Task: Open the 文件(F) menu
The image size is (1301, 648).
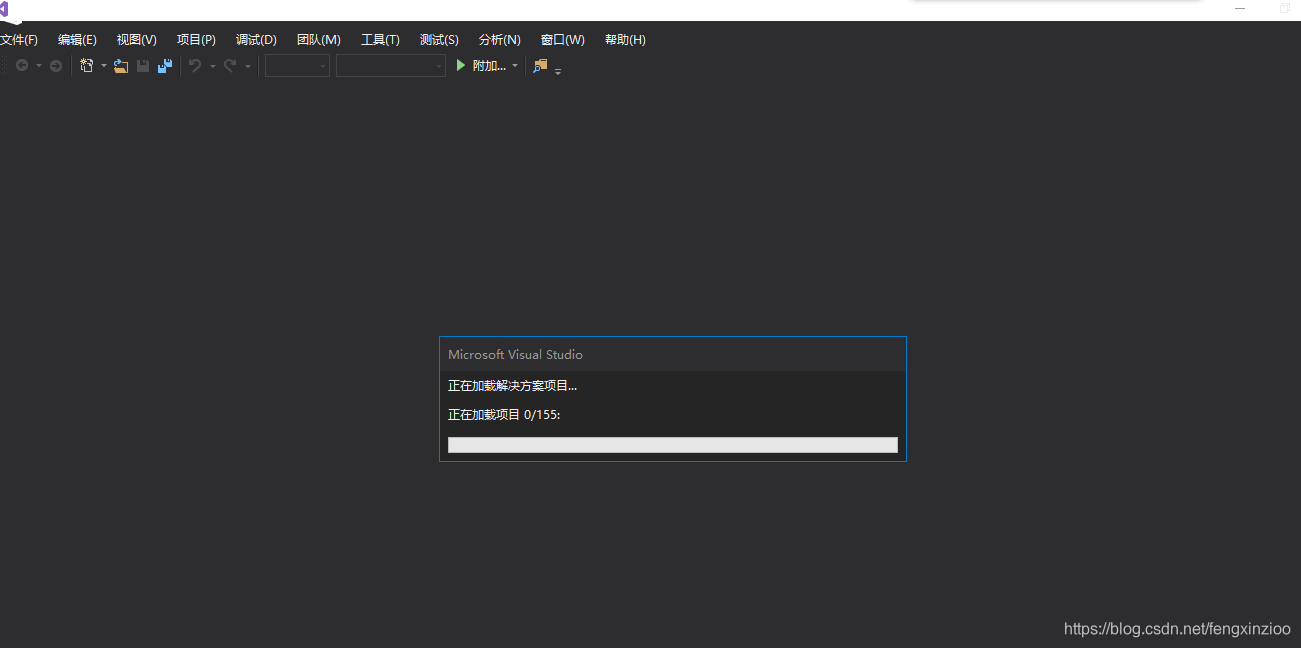Action: pos(19,40)
